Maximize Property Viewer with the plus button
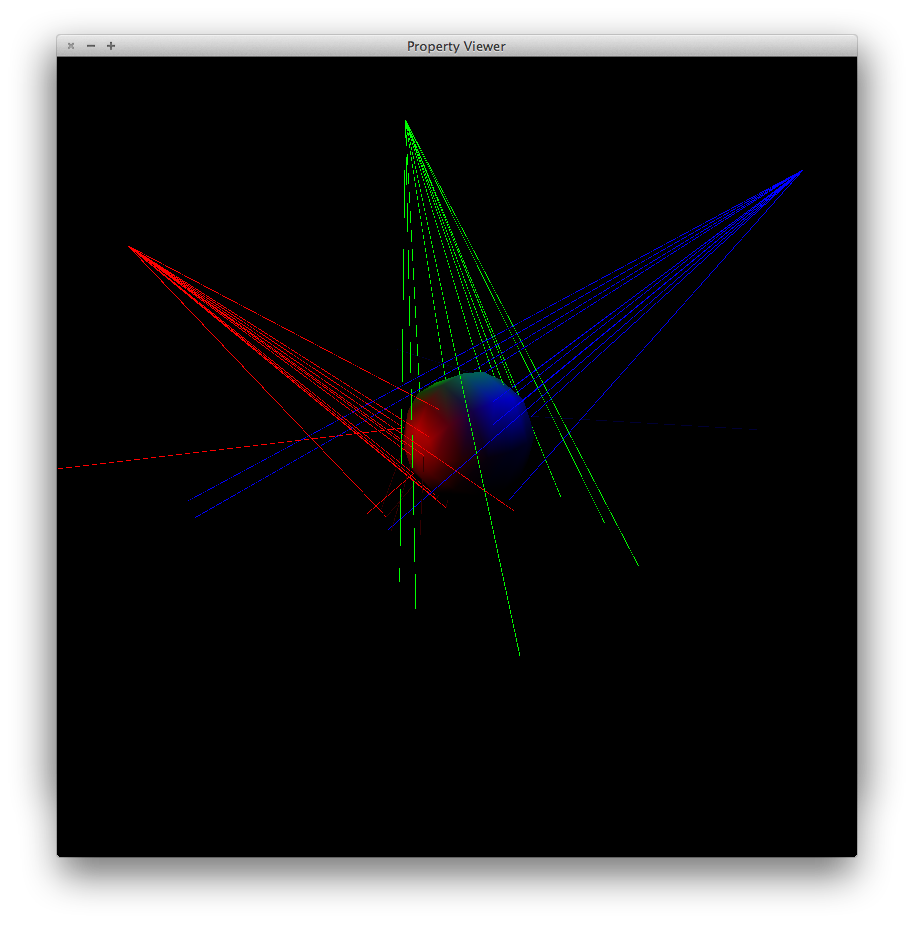The image size is (914, 936). point(111,46)
